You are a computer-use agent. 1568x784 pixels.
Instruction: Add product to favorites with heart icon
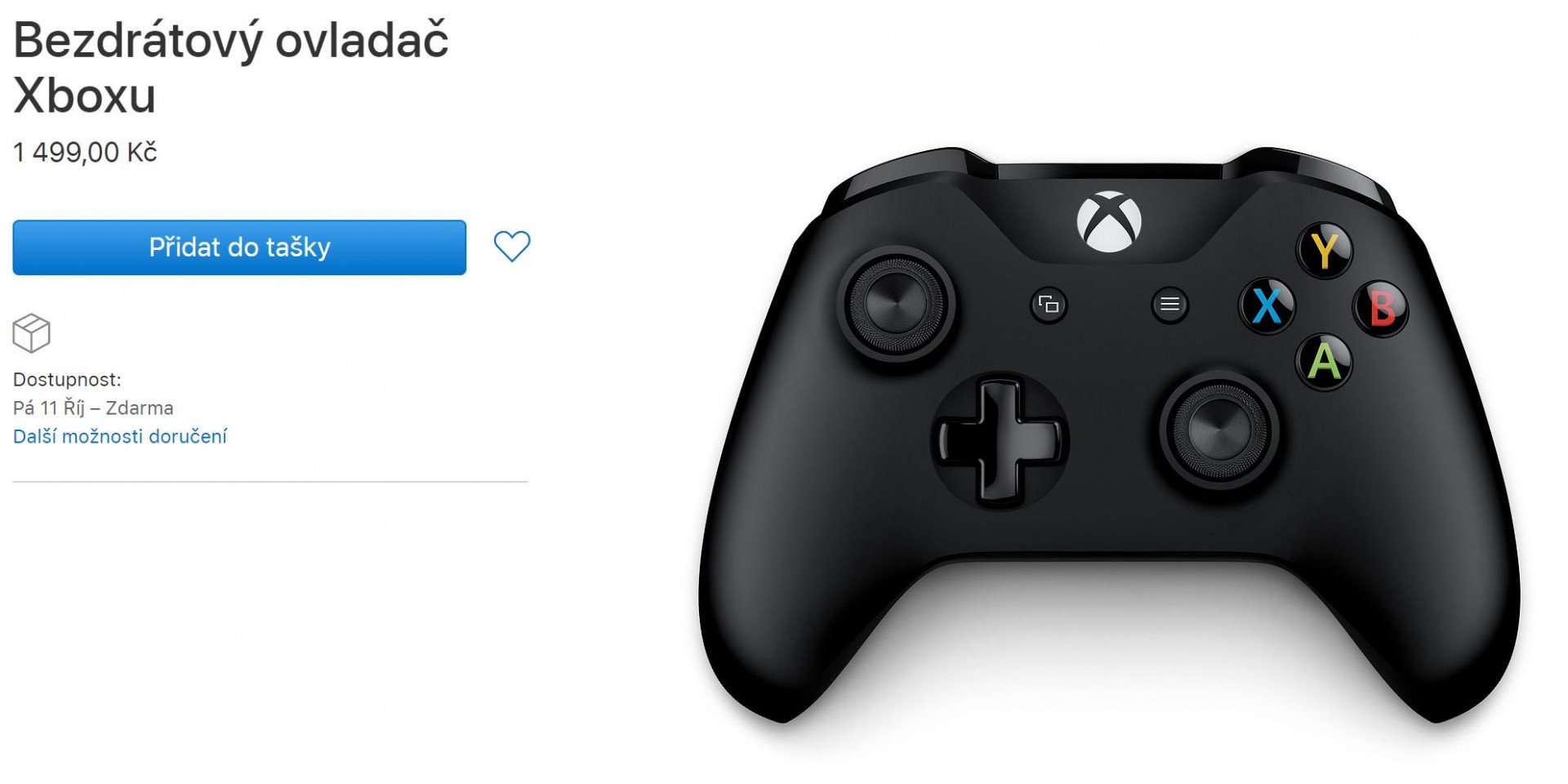pos(512,246)
